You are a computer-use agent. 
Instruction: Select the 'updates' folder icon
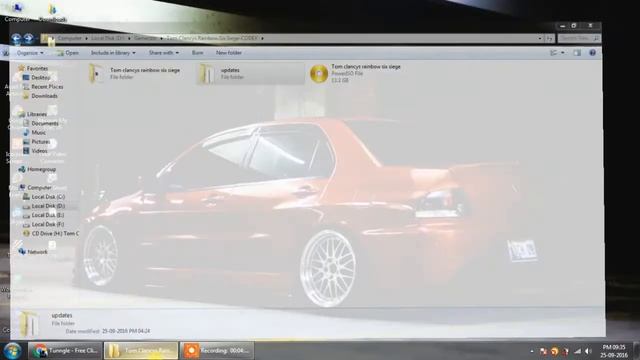tap(207, 74)
